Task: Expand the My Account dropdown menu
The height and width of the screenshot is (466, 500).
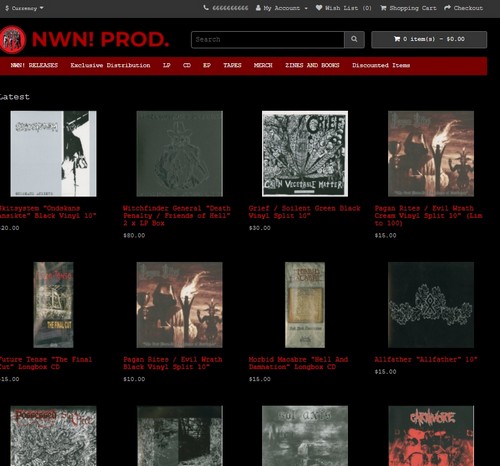Action: click(x=282, y=8)
